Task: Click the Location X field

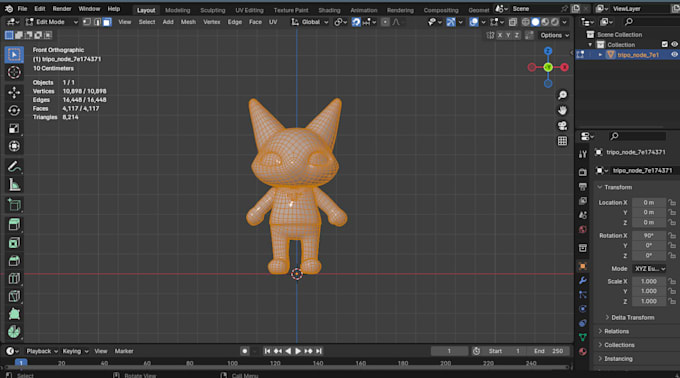Action: point(648,202)
